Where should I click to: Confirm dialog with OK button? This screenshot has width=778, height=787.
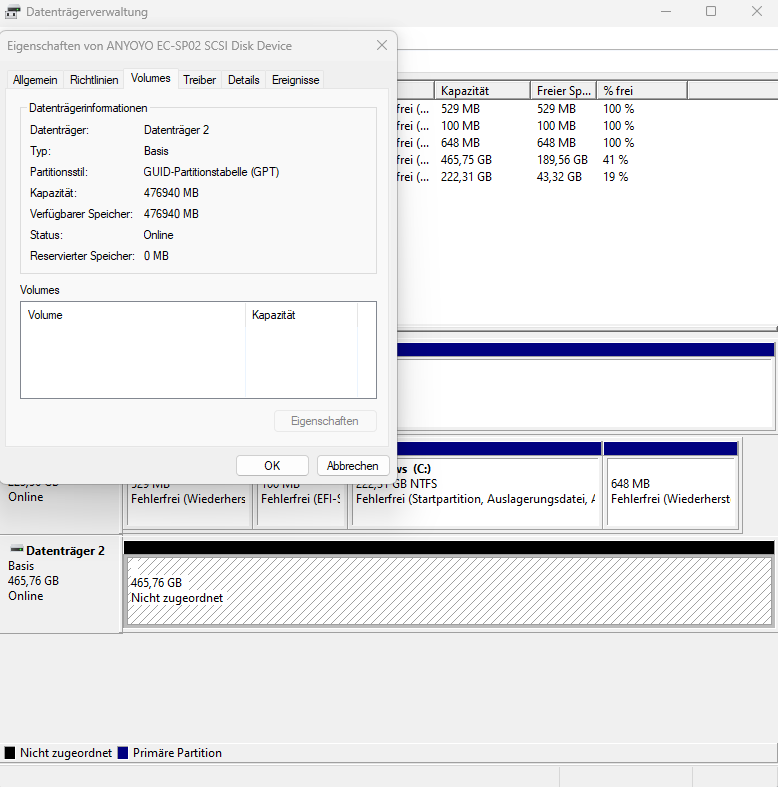tap(272, 466)
